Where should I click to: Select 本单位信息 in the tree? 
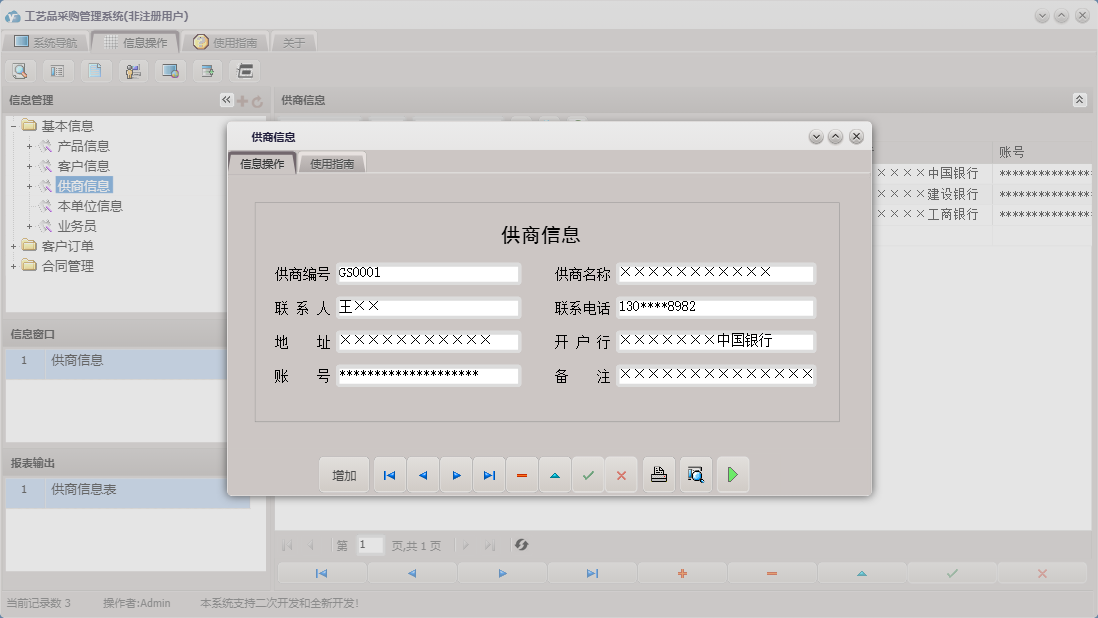click(90, 206)
